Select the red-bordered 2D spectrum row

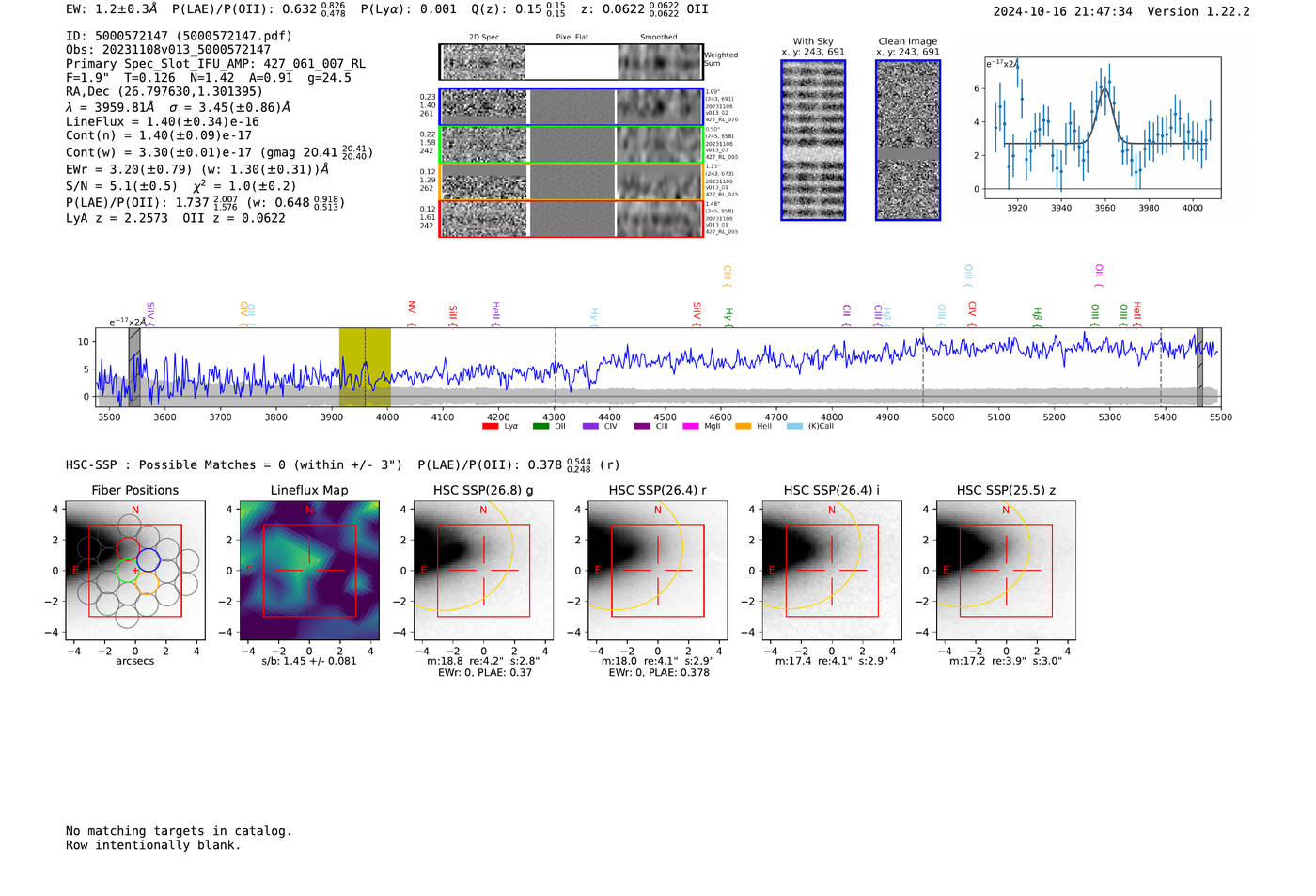coord(571,218)
